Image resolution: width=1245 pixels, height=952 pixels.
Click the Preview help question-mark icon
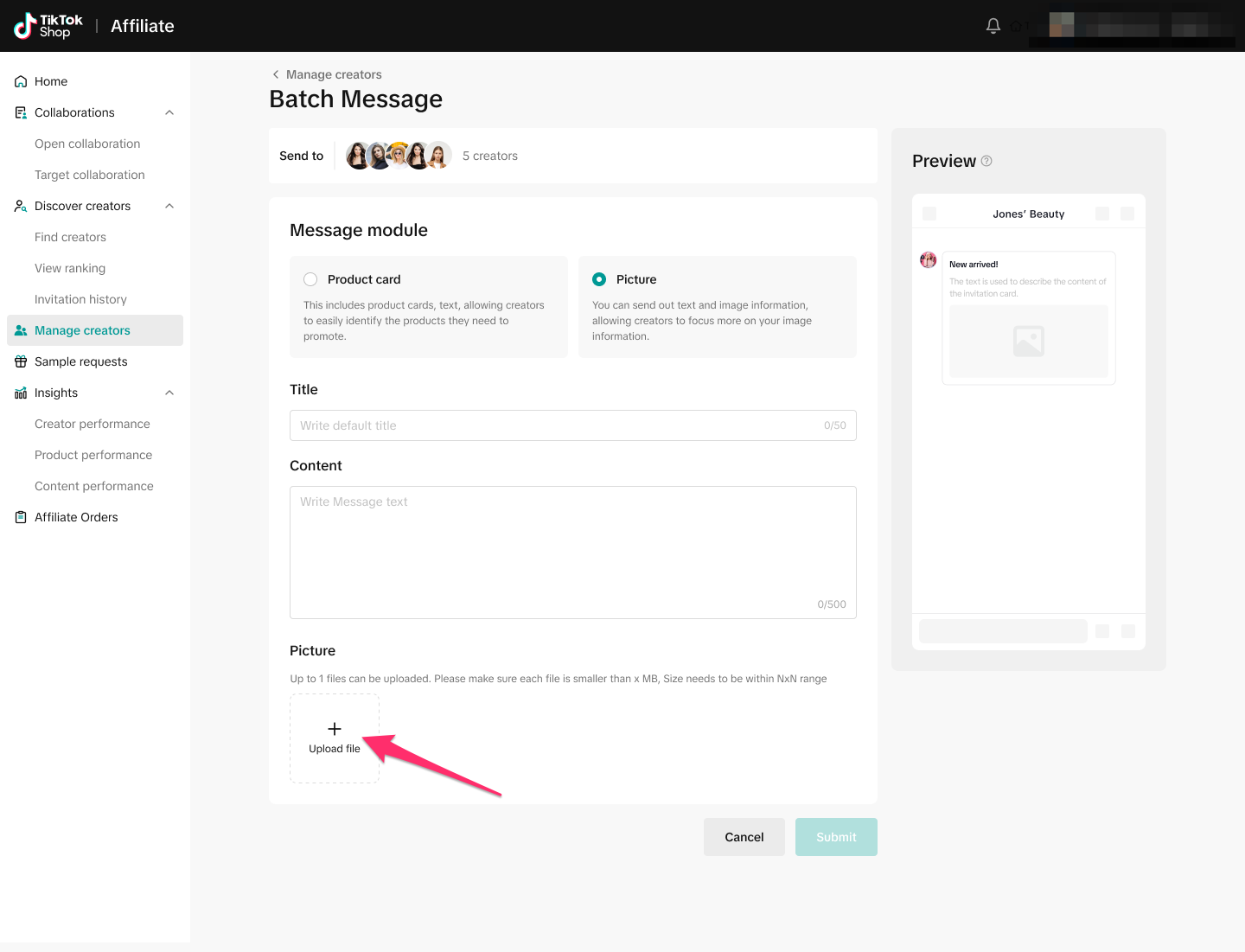point(986,161)
